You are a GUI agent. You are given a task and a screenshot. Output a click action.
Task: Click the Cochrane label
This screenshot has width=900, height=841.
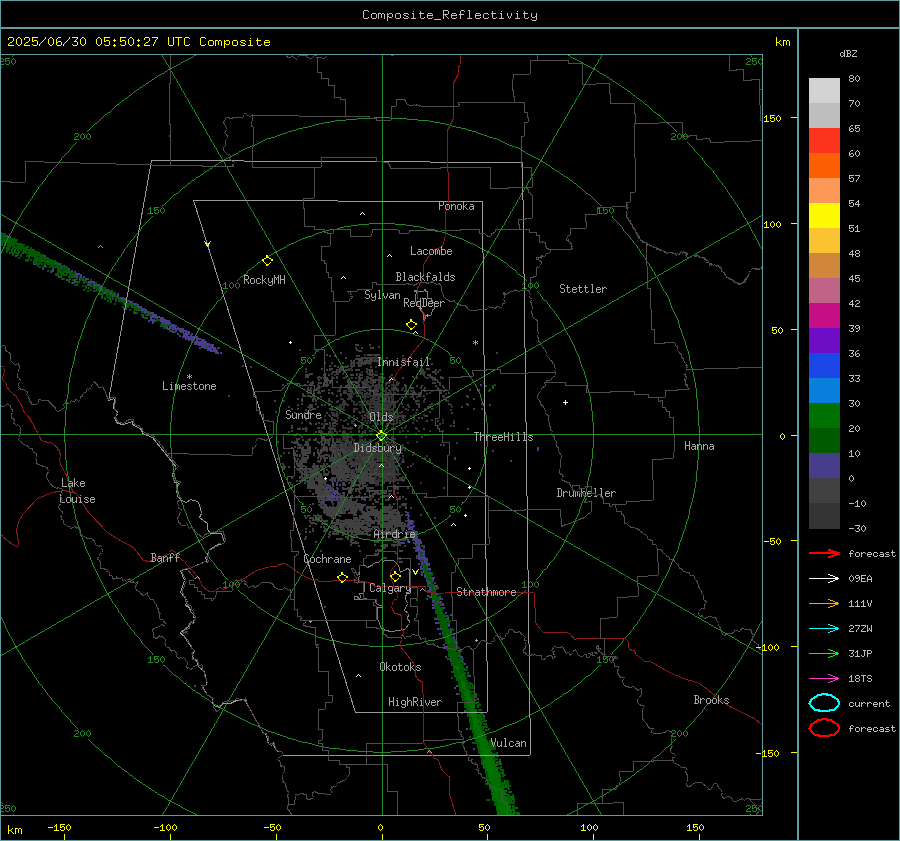tap(327, 559)
